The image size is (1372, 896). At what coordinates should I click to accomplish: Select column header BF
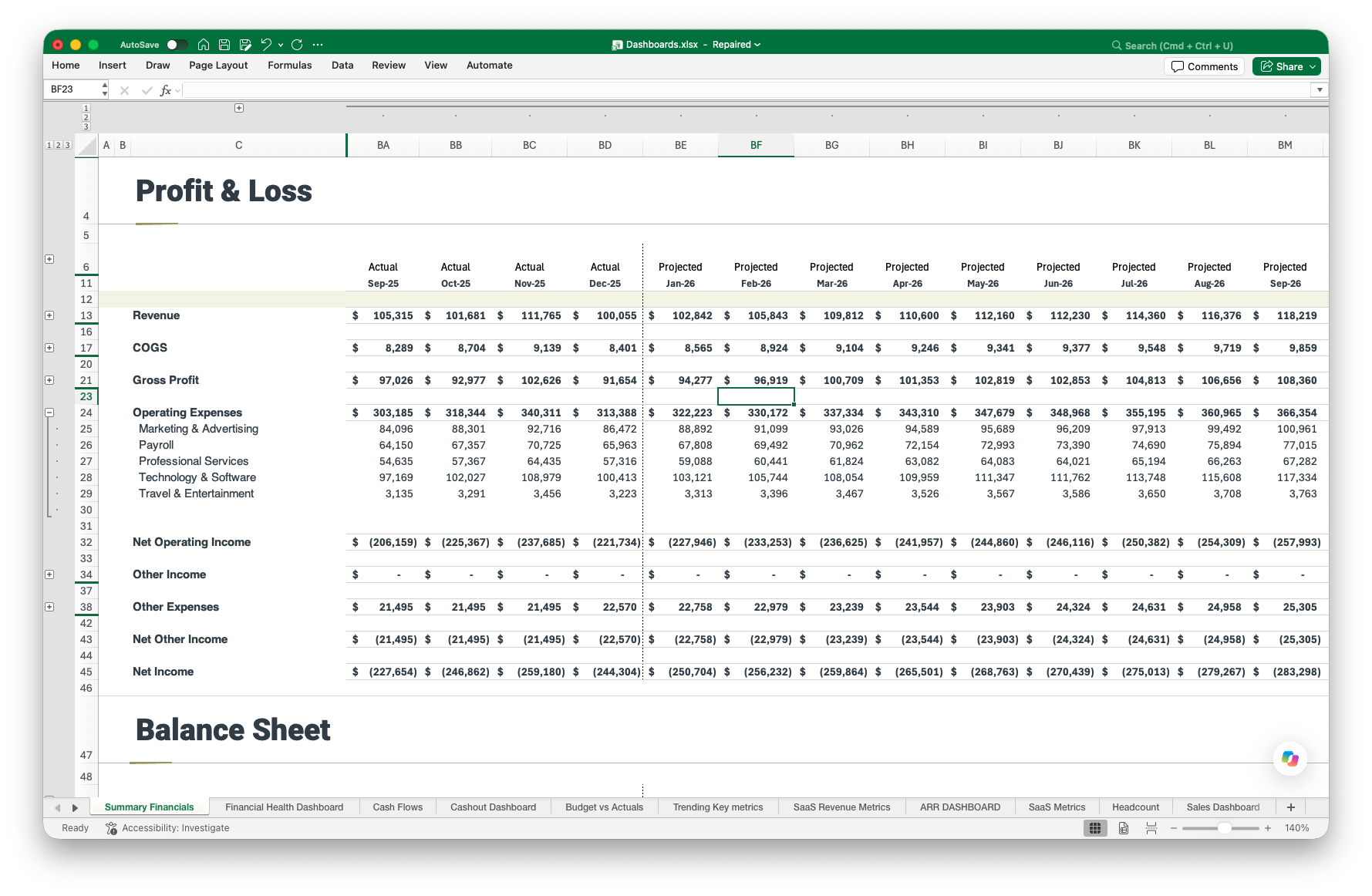pos(756,145)
